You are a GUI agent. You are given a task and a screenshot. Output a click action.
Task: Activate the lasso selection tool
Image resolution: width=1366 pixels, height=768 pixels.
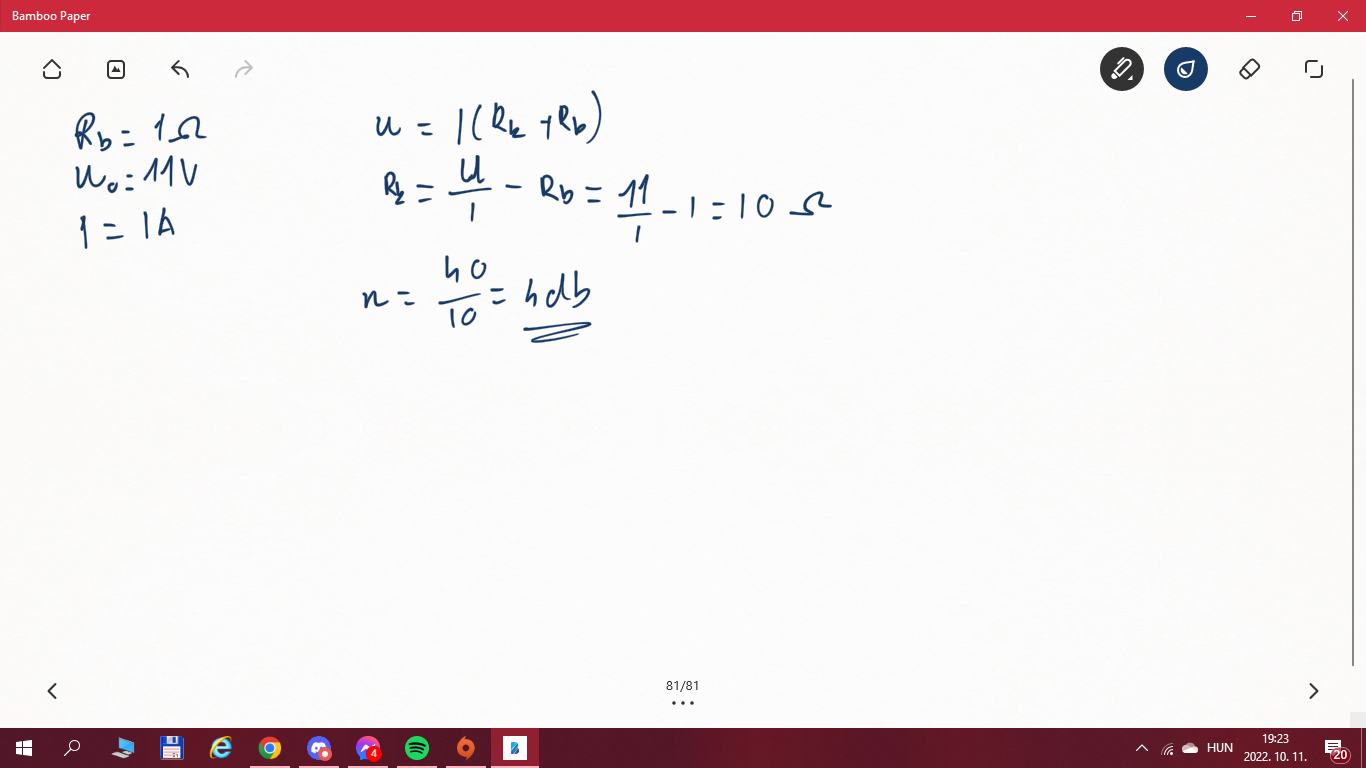click(1313, 69)
